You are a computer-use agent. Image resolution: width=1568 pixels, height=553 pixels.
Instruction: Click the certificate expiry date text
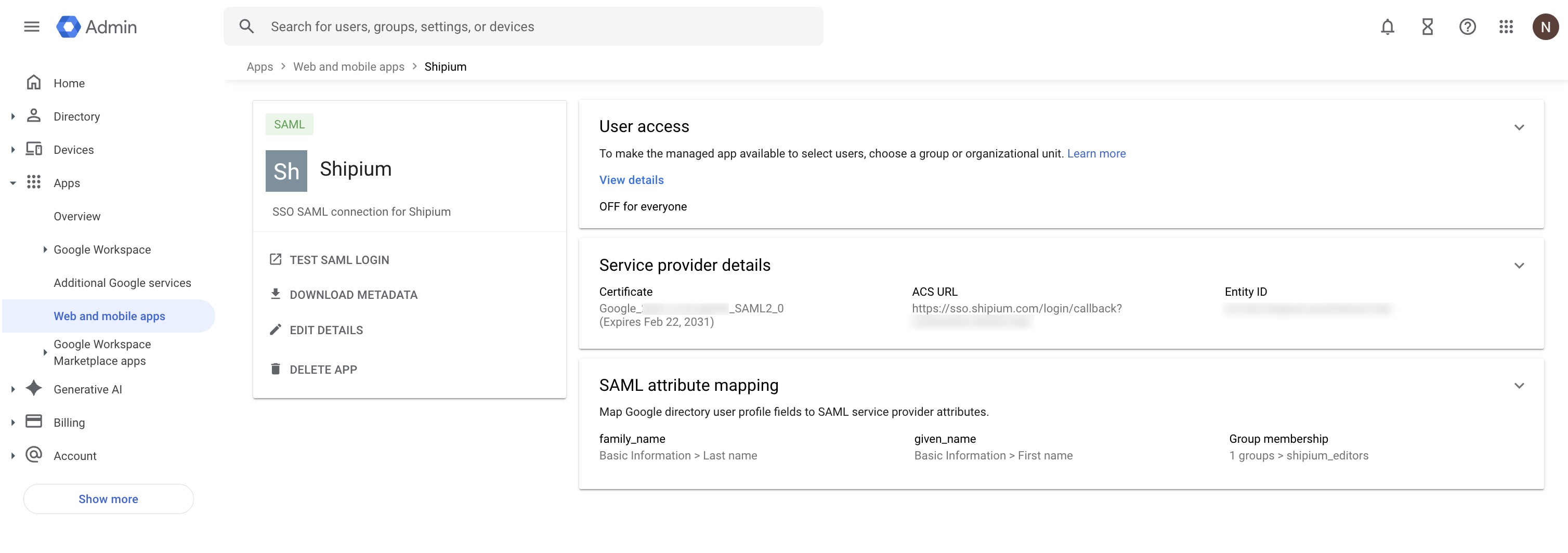[x=656, y=322]
